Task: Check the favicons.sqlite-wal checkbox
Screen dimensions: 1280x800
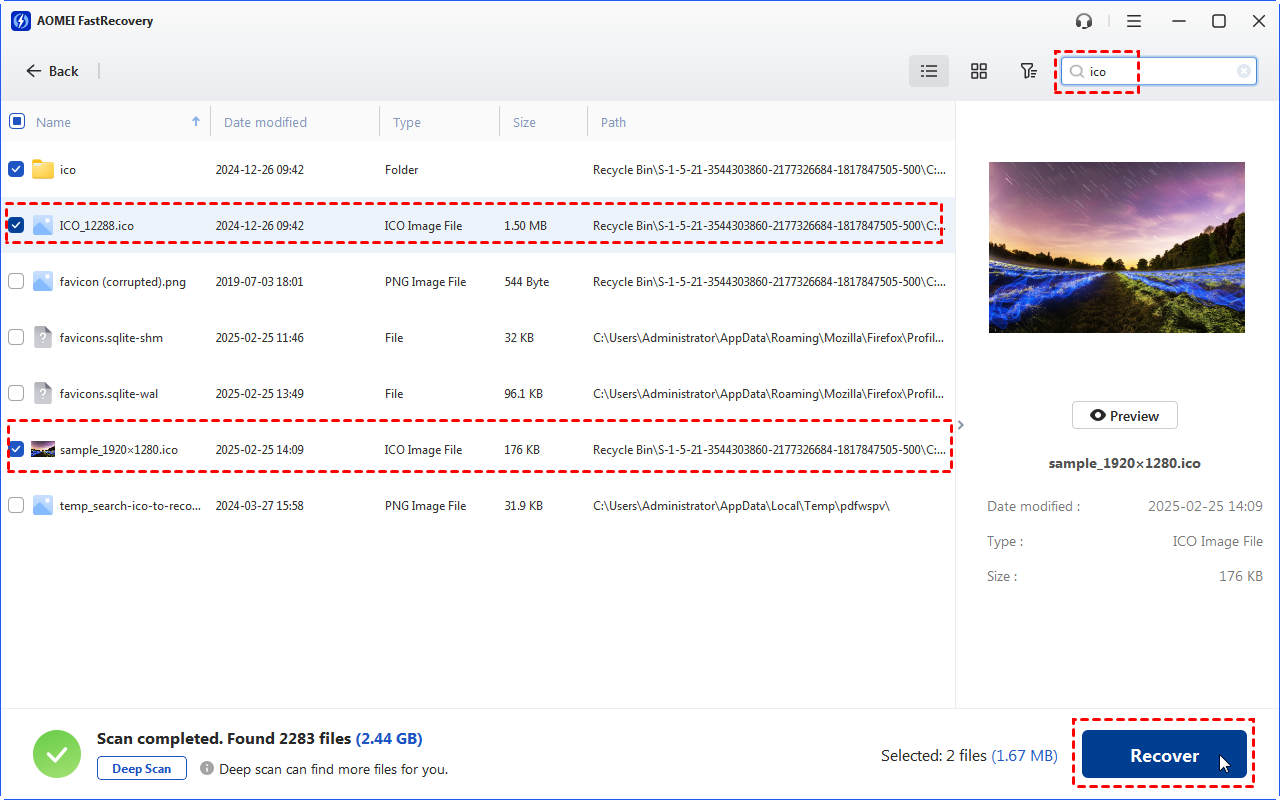Action: coord(16,393)
